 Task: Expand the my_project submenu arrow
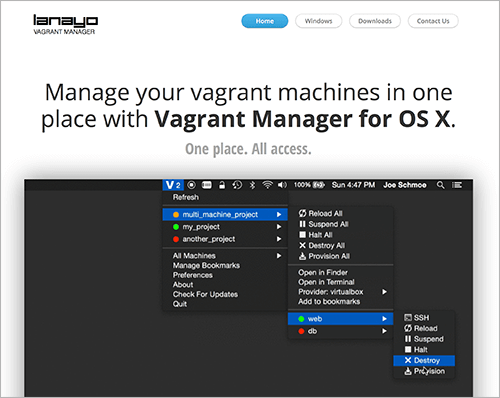click(279, 227)
